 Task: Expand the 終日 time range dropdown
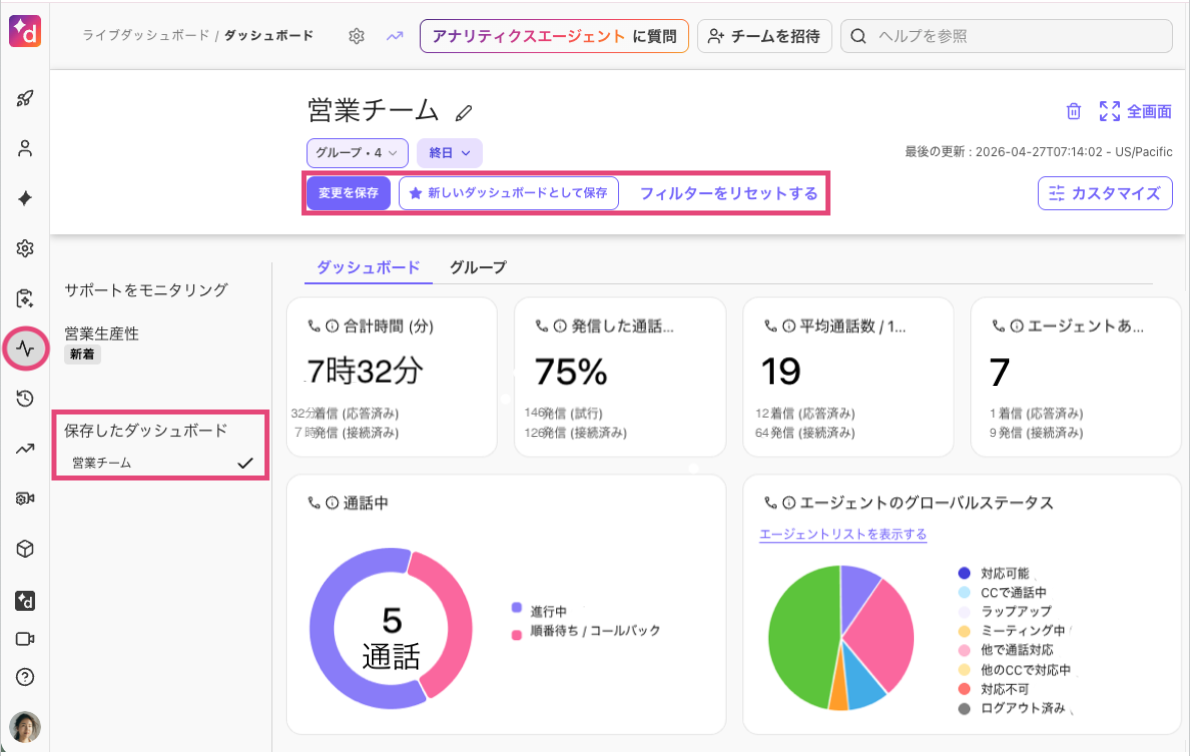(x=449, y=153)
